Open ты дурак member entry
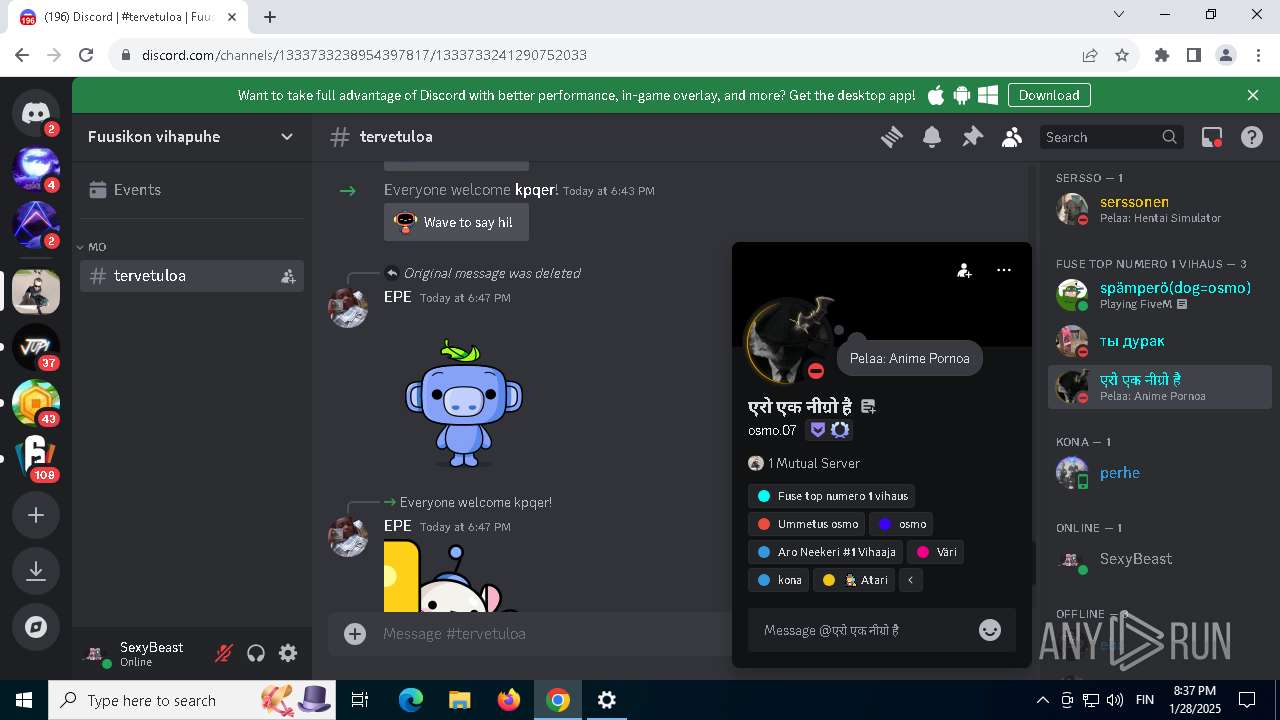 1160,341
